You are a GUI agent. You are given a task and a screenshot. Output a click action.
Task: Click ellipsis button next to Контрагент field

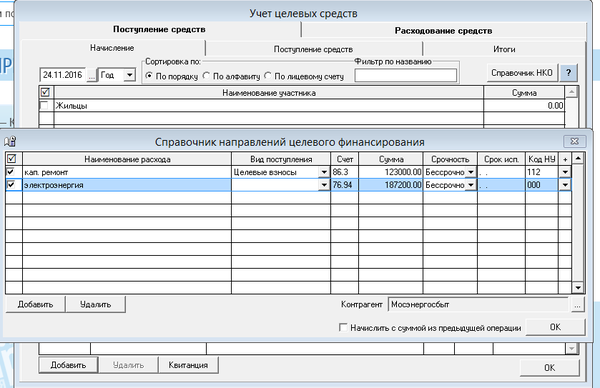click(x=577, y=305)
